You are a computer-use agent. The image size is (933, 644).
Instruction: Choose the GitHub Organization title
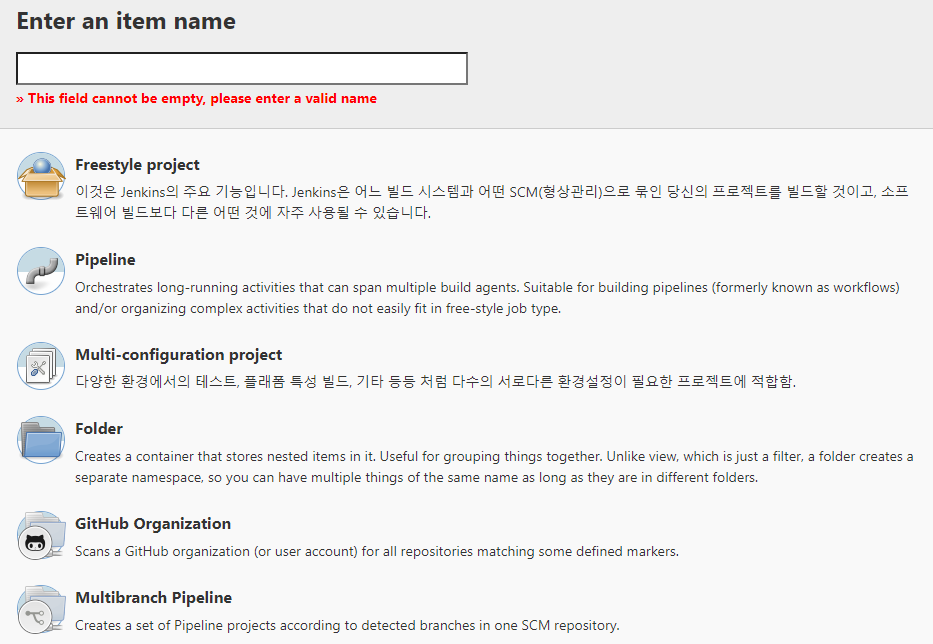[153, 524]
